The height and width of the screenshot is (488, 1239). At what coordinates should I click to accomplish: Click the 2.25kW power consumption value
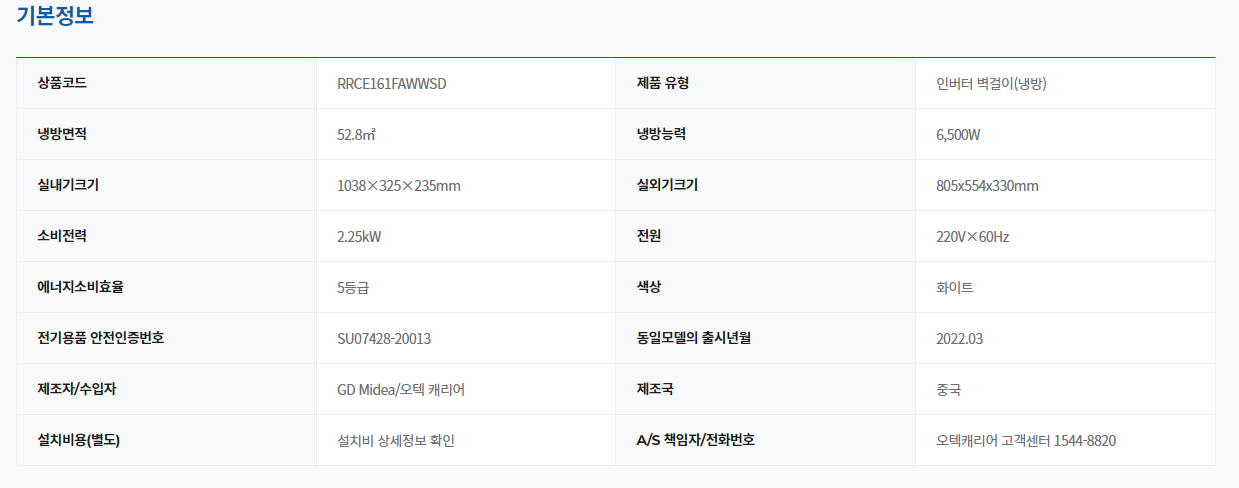click(x=359, y=237)
